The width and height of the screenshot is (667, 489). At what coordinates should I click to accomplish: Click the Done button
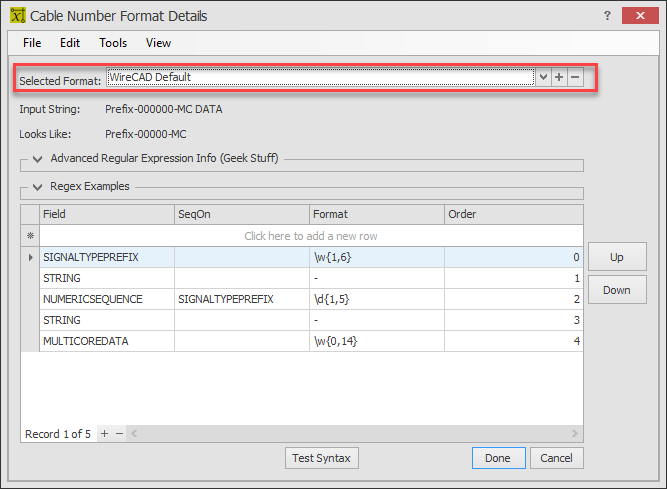(499, 458)
